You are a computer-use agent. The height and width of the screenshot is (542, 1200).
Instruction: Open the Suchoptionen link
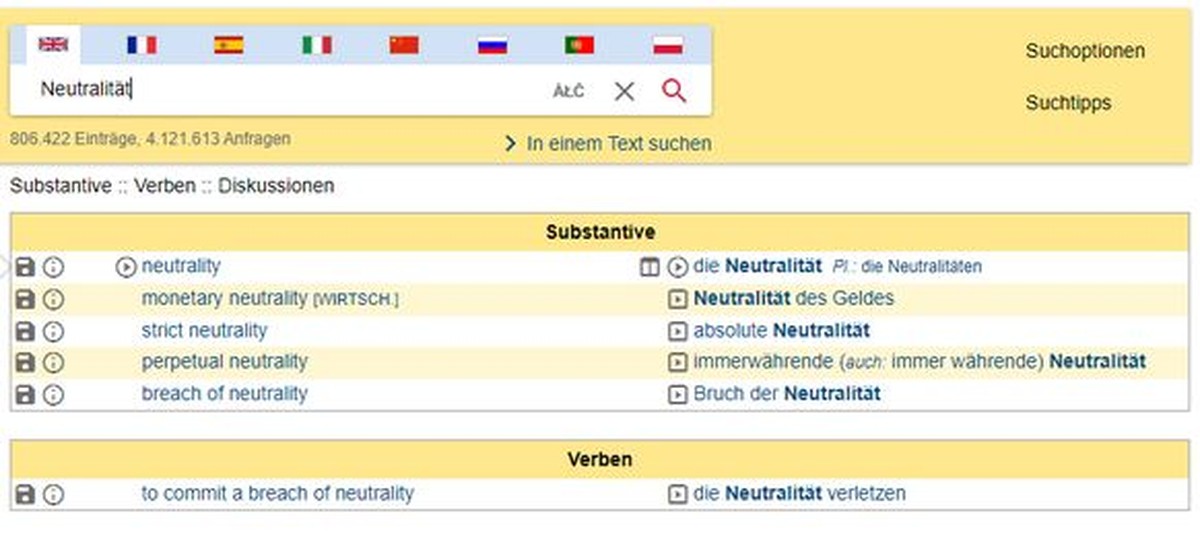1085,51
